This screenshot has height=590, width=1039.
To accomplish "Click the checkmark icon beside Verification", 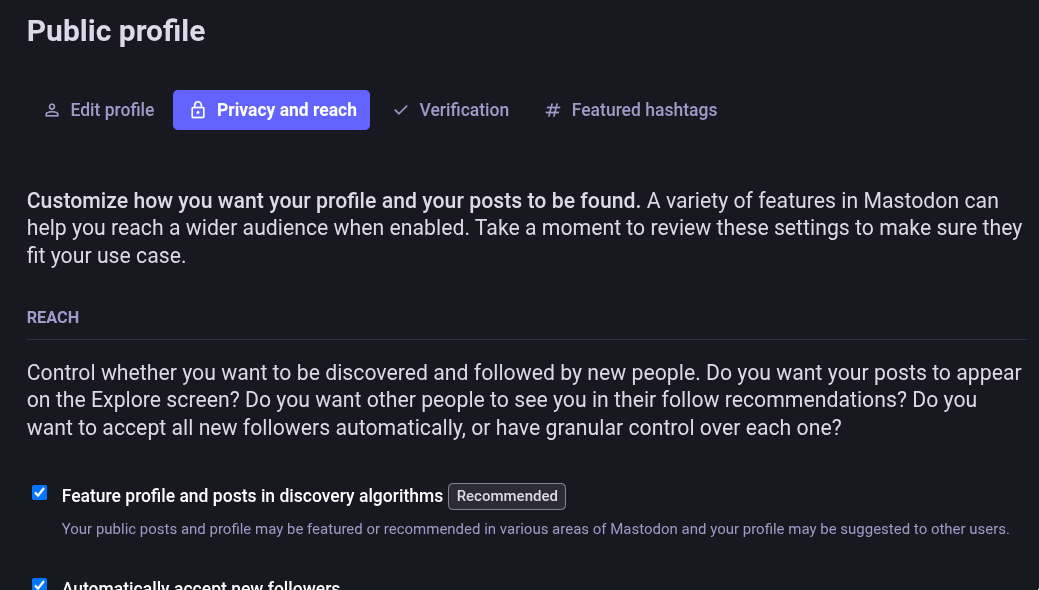I will pos(400,110).
